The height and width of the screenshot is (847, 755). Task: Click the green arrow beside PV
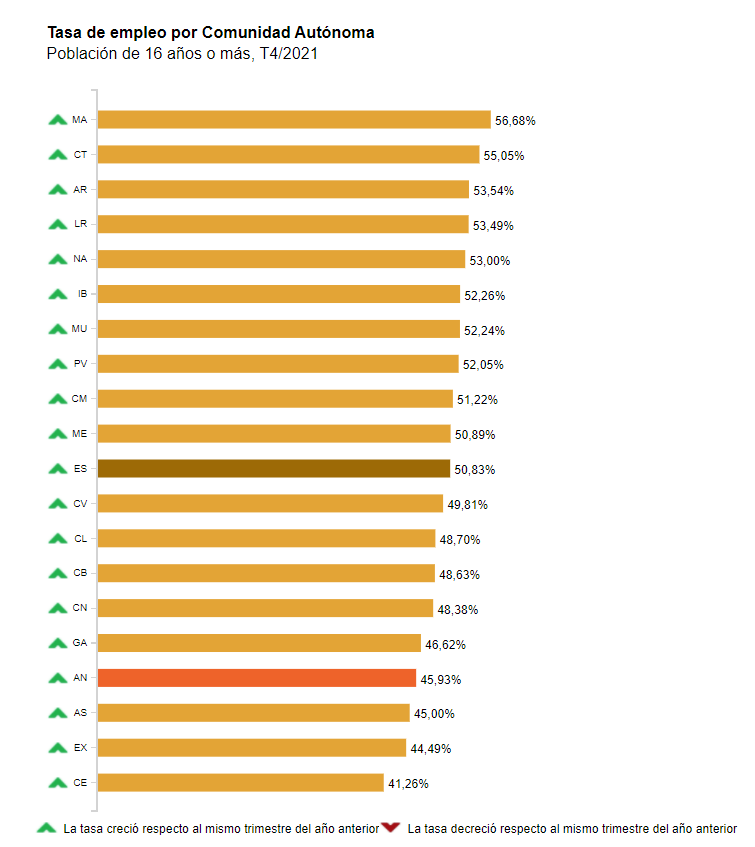57,364
